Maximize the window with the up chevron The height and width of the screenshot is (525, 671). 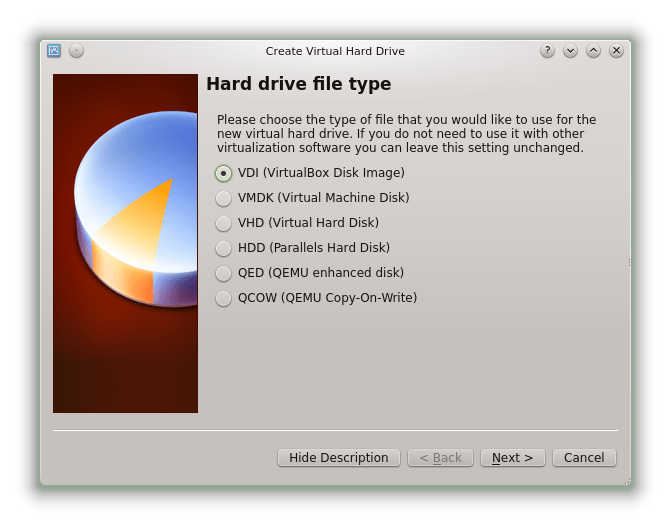click(593, 51)
